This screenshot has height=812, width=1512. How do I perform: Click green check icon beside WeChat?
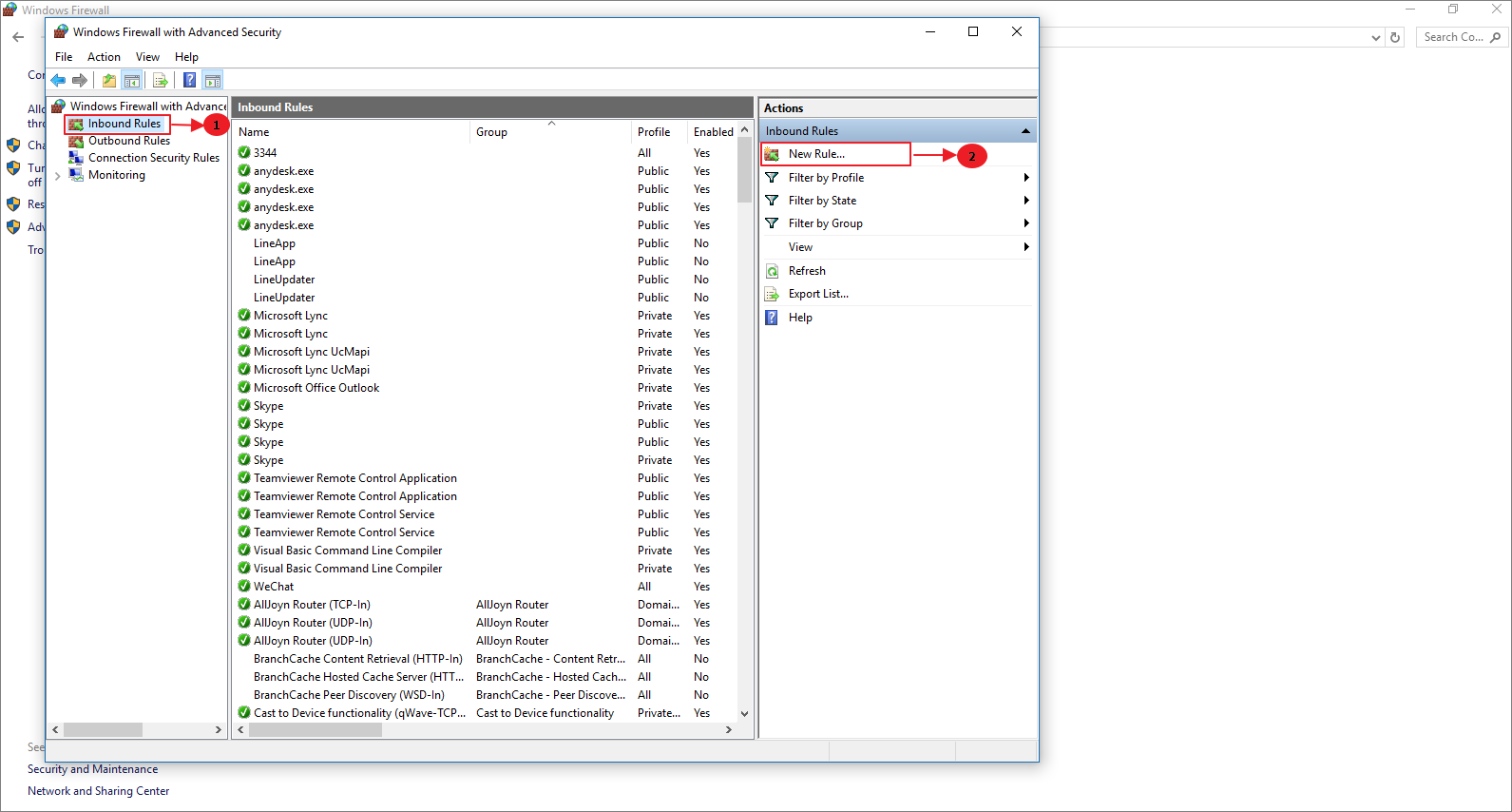click(x=244, y=586)
